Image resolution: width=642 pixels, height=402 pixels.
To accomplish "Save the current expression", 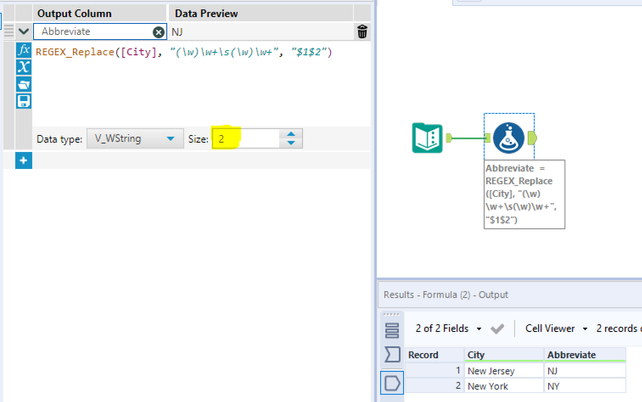I will 24,101.
